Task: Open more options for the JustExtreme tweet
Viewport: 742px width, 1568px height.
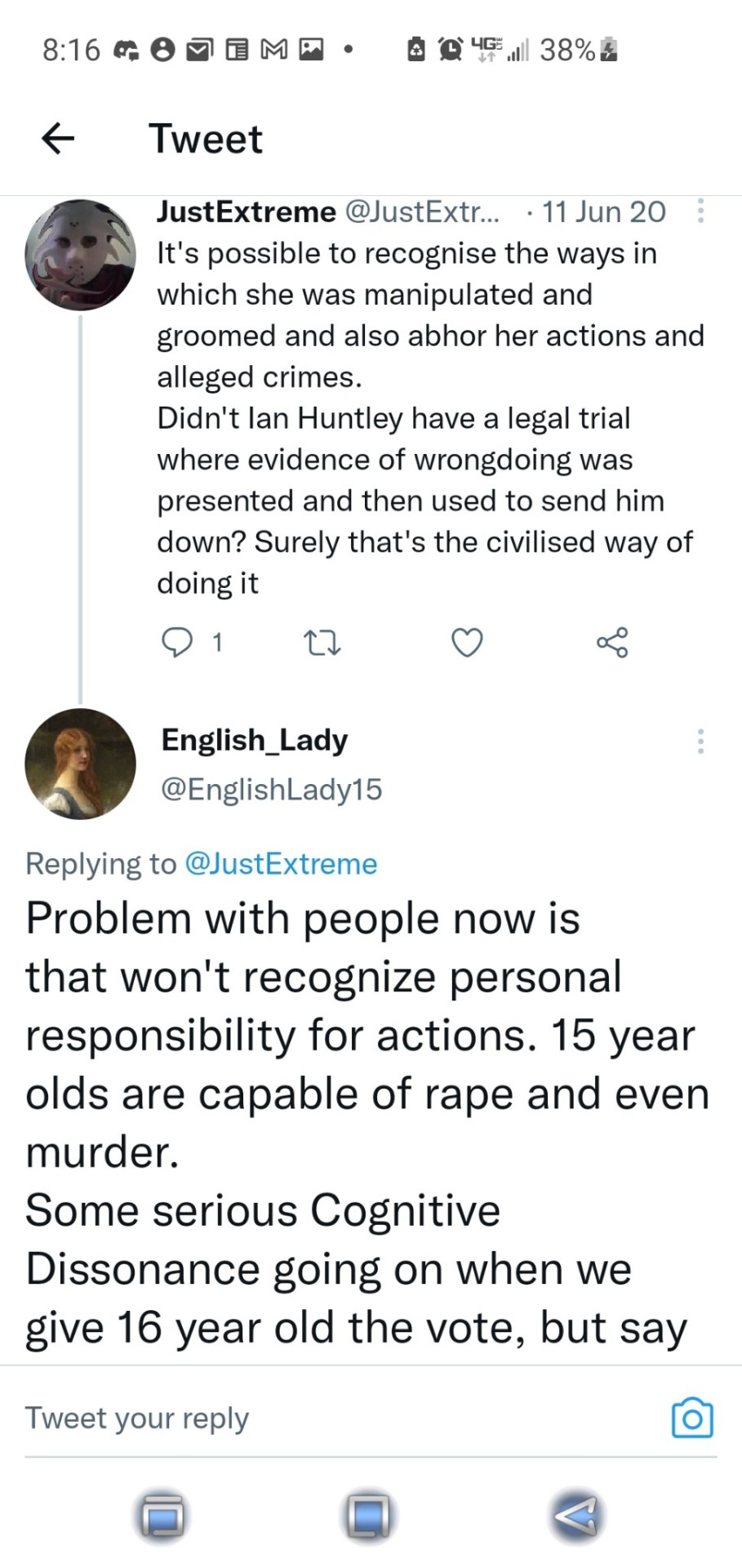Action: click(x=700, y=212)
